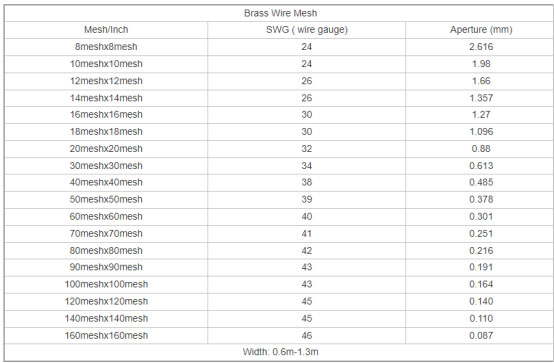Screen dimensions: 554x363
Task: Select the Mesh/Inch column header
Action: point(106,30)
